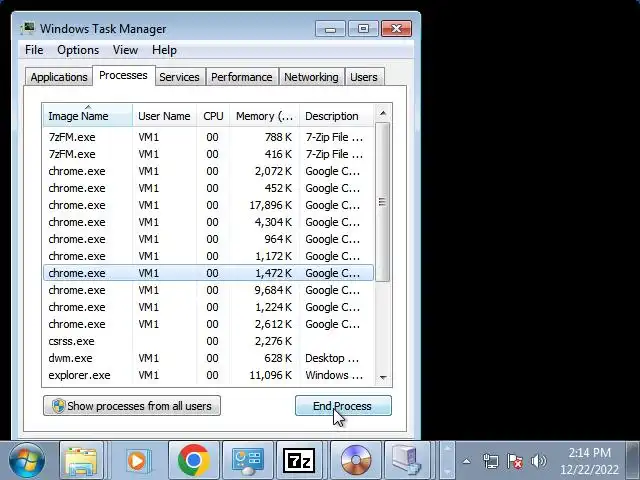Viewport: 640px width, 480px height.
Task: Open the Networking tab
Action: [311, 77]
